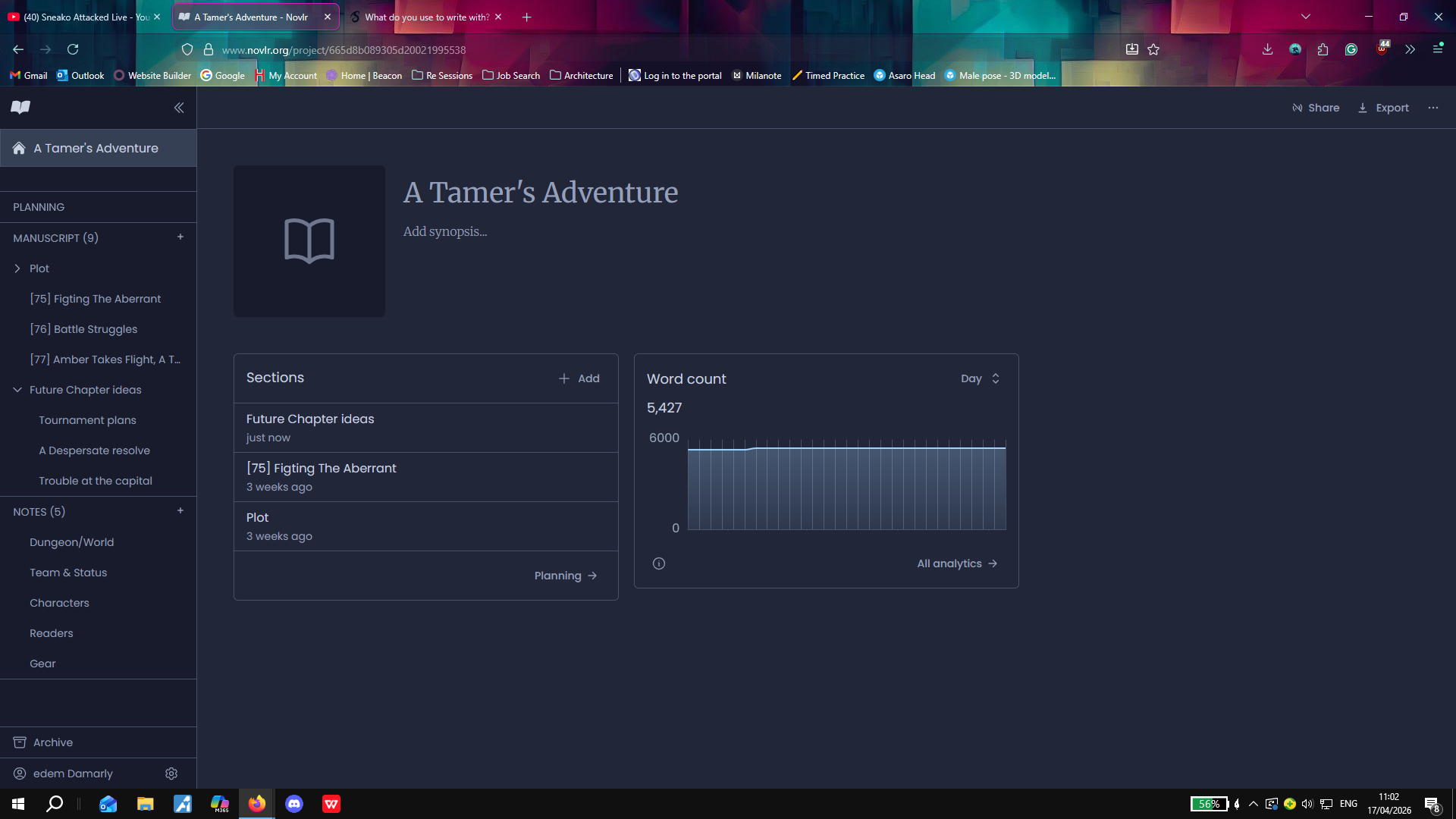1456x819 pixels.
Task: Open the All analytics link
Action: pyautogui.click(x=956, y=563)
